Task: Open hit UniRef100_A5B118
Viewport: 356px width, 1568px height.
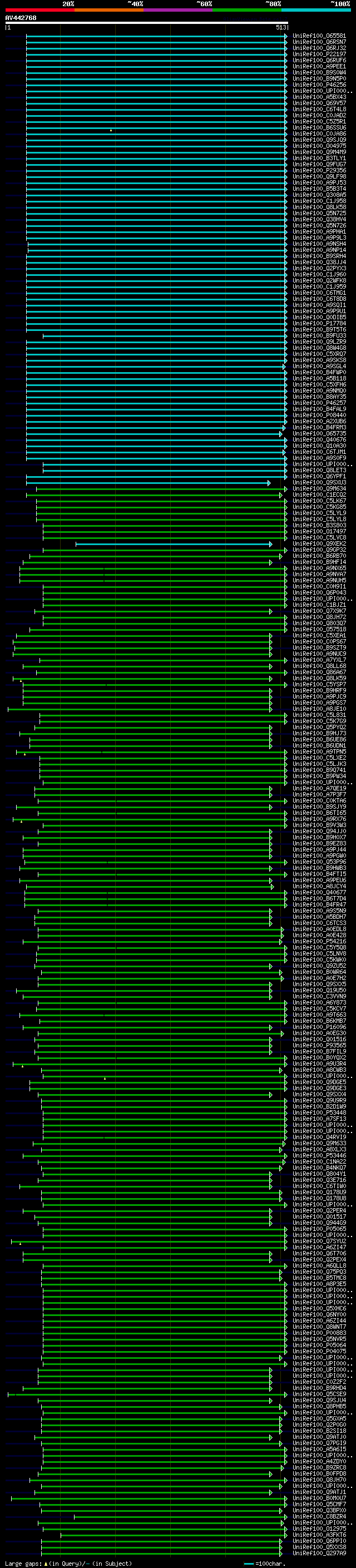Action: (319, 378)
